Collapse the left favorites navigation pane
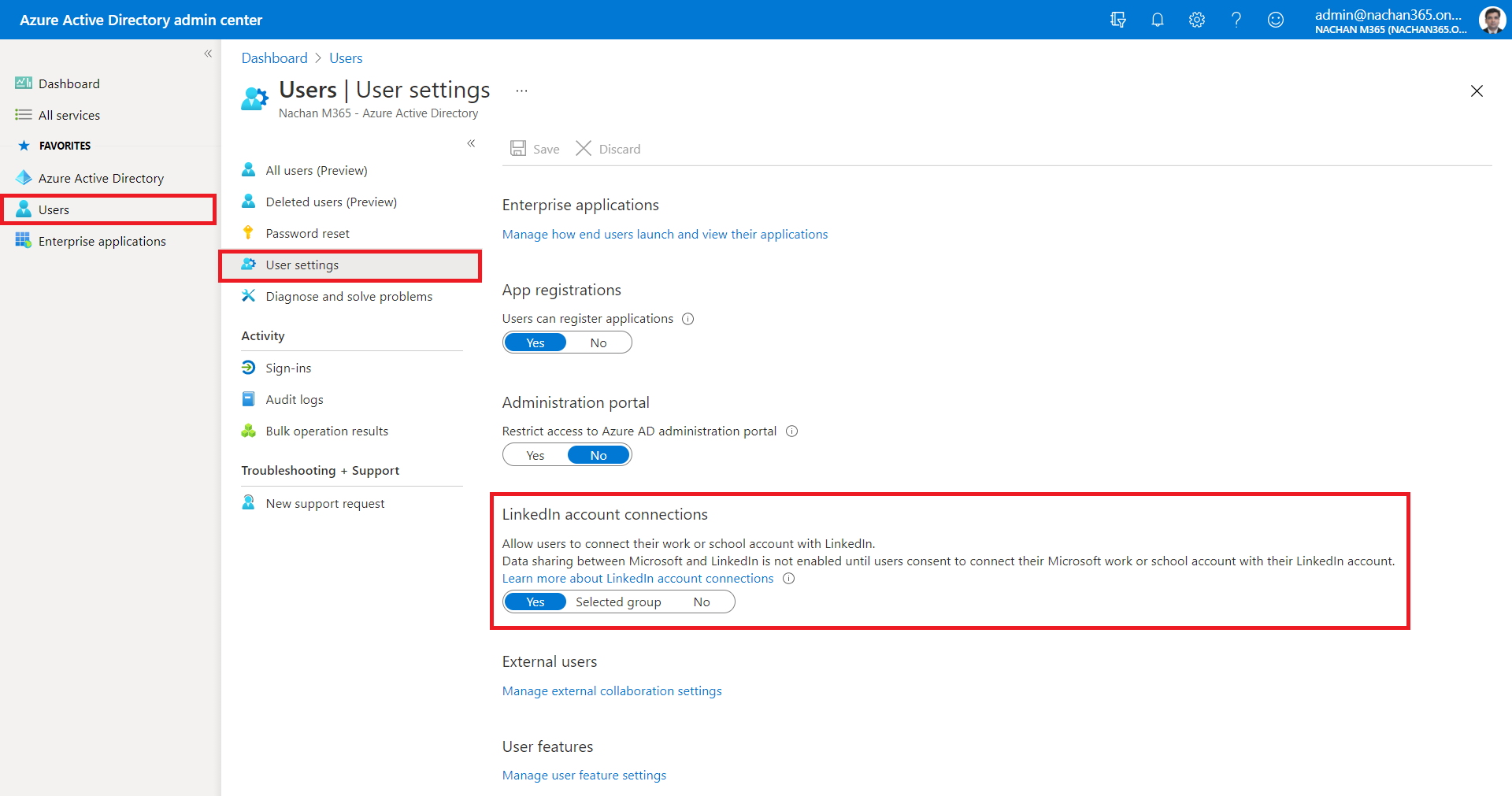 (208, 54)
